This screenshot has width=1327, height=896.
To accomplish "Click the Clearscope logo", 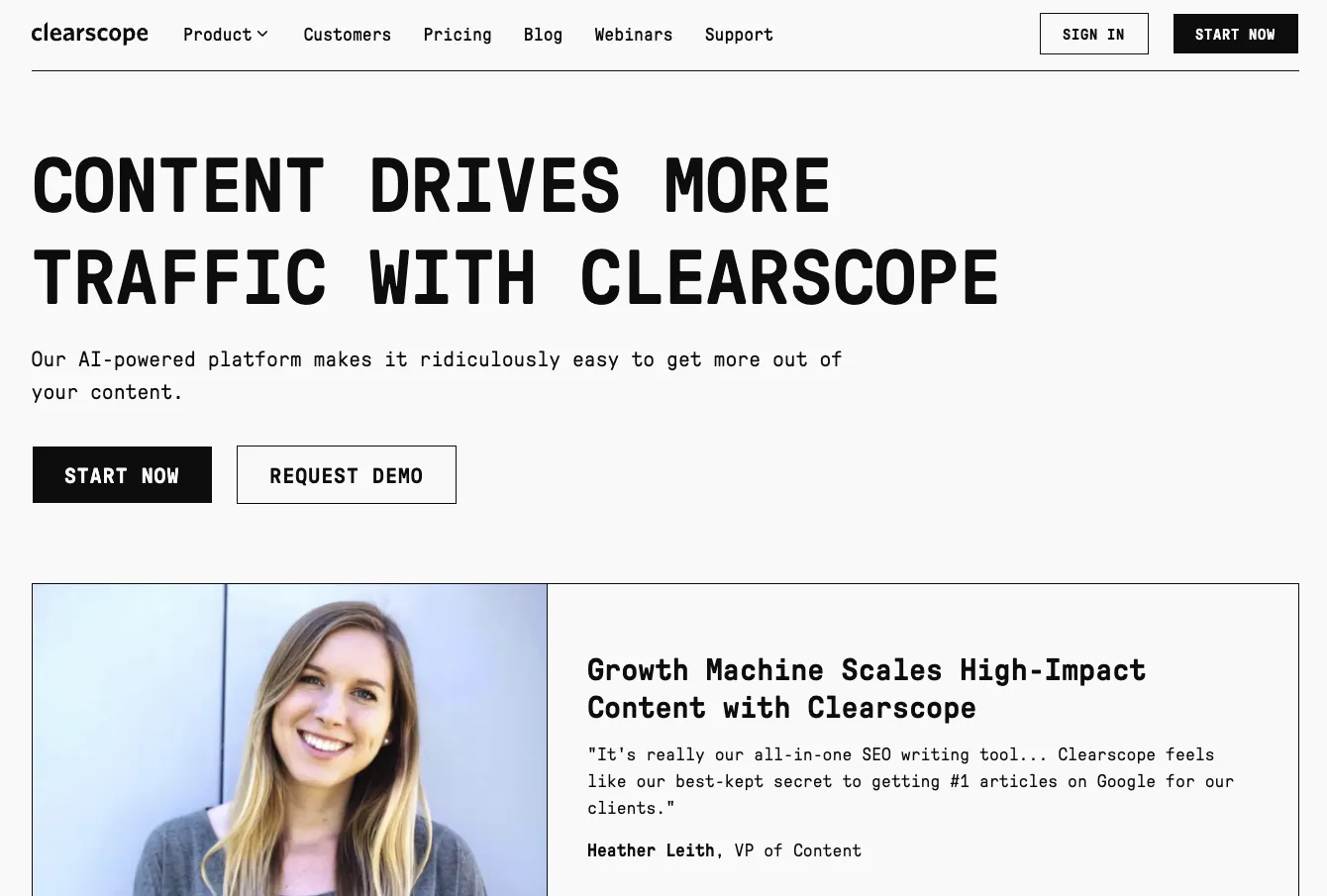I will tap(89, 33).
